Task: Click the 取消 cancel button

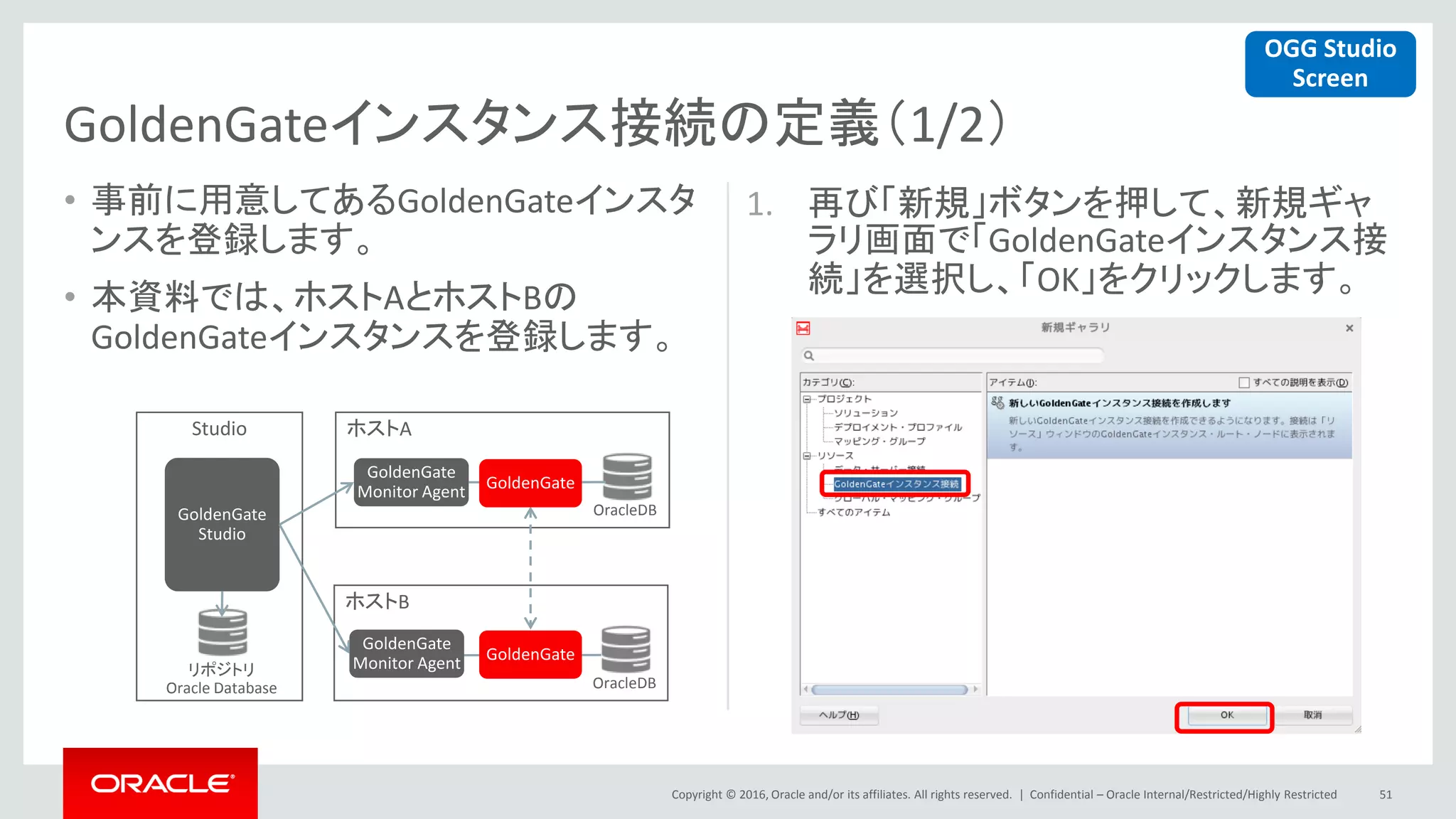Action: pyautogui.click(x=1312, y=715)
